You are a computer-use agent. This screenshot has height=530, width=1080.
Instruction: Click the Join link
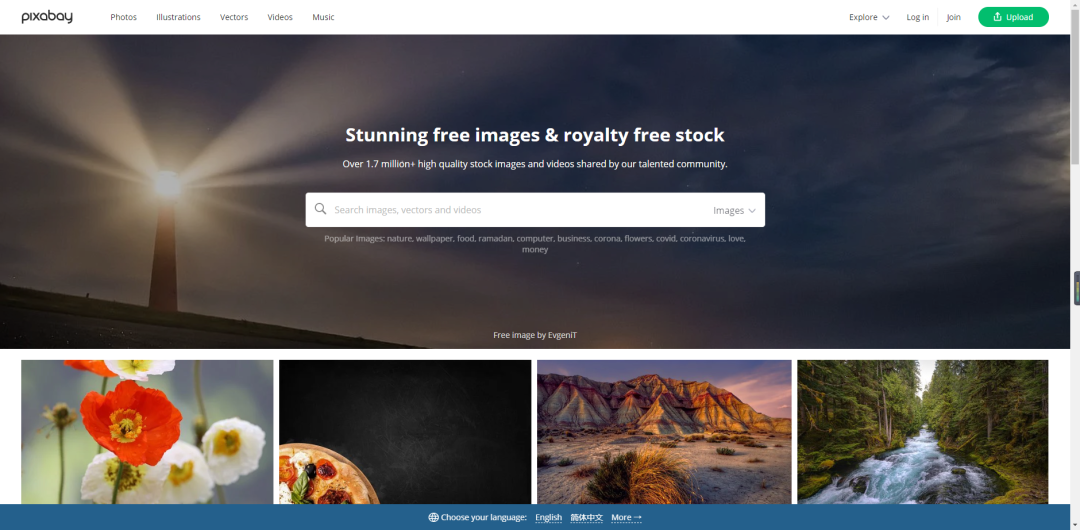pyautogui.click(x=953, y=17)
